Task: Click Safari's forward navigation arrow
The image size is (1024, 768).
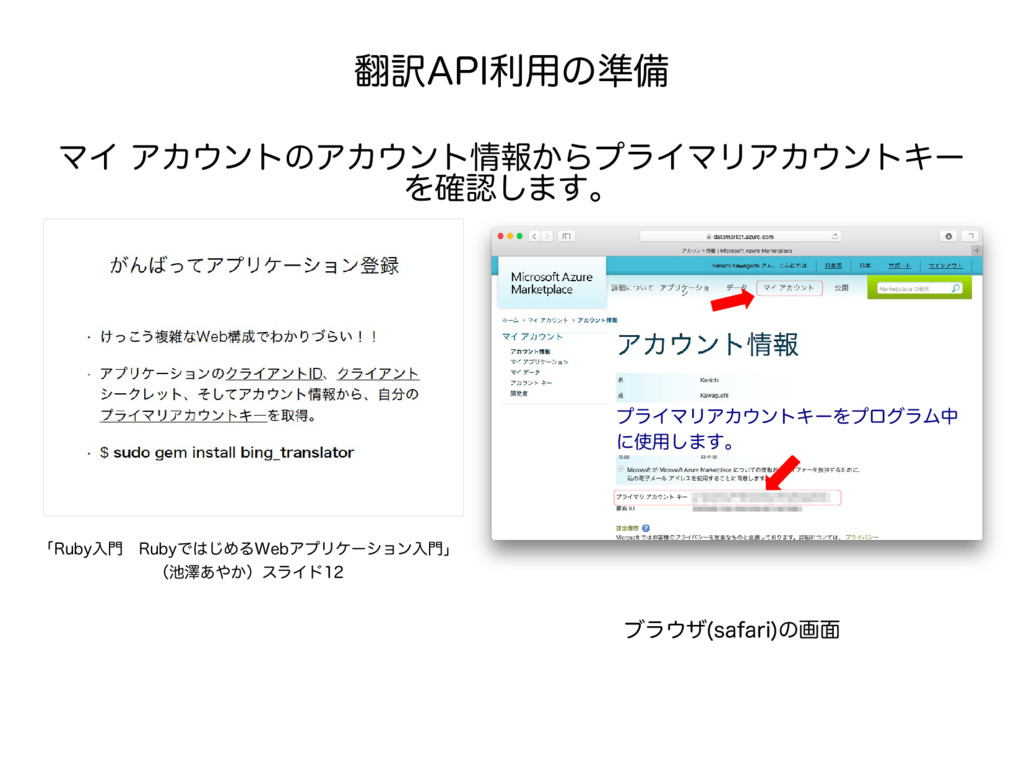Action: pos(547,236)
